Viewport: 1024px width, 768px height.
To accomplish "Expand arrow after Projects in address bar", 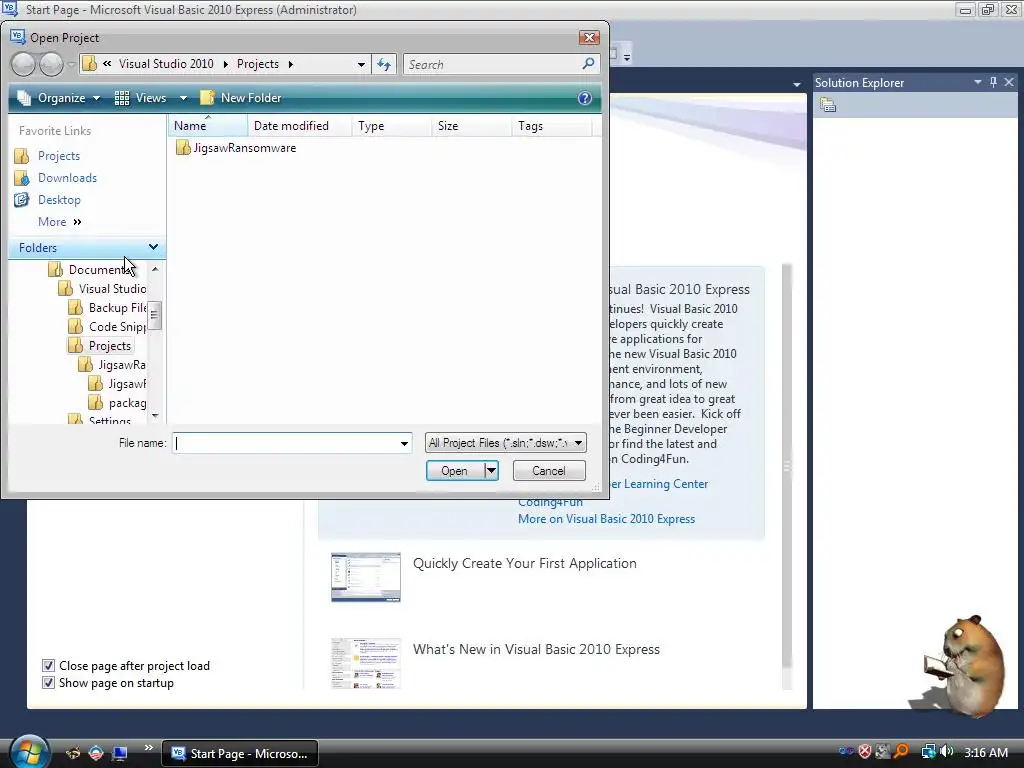I will 291,64.
